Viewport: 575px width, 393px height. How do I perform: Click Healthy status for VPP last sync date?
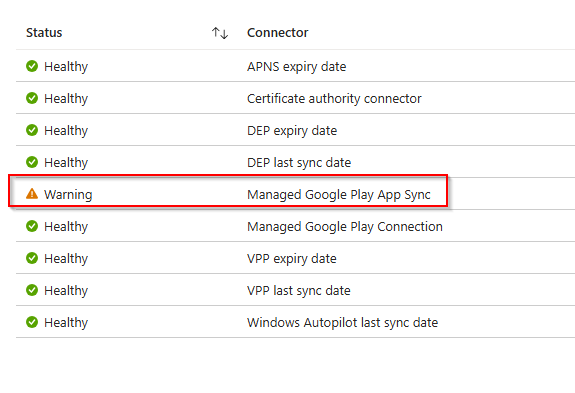click(66, 290)
